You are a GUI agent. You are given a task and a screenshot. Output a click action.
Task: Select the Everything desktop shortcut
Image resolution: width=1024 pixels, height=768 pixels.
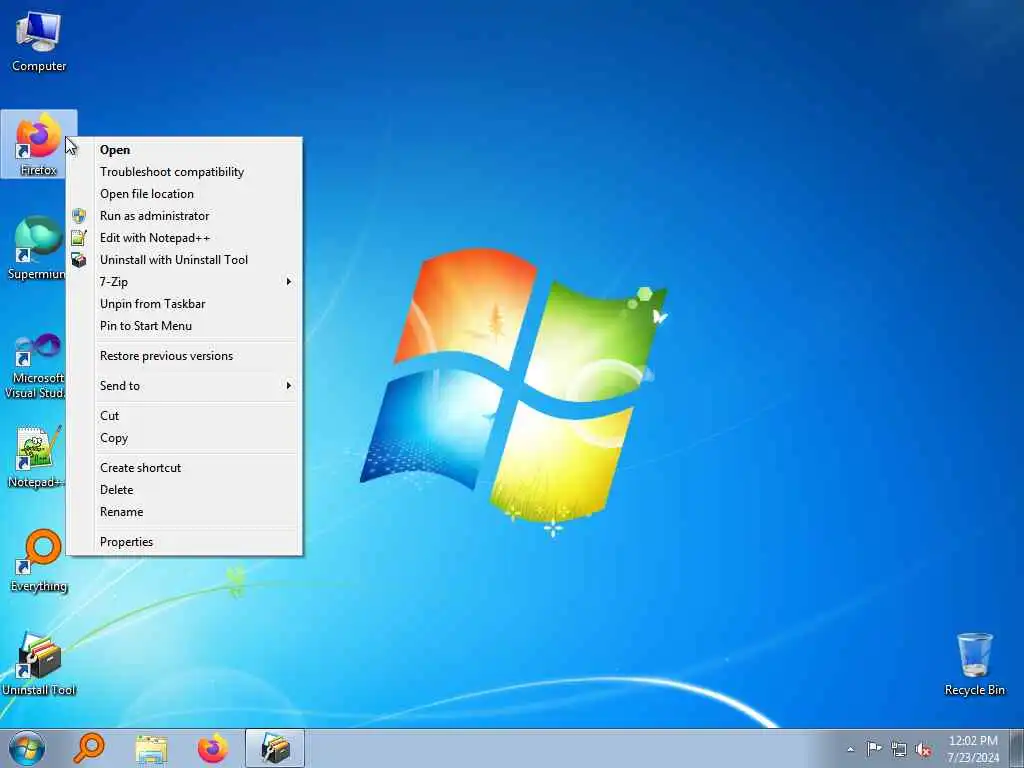[x=39, y=560]
